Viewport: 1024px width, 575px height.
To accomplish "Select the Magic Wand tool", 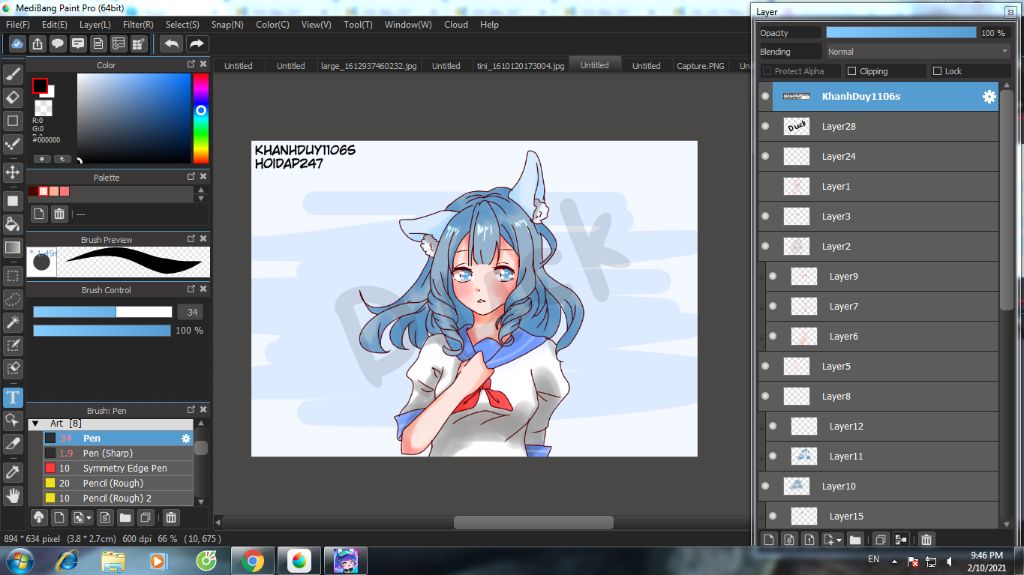I will pos(12,322).
